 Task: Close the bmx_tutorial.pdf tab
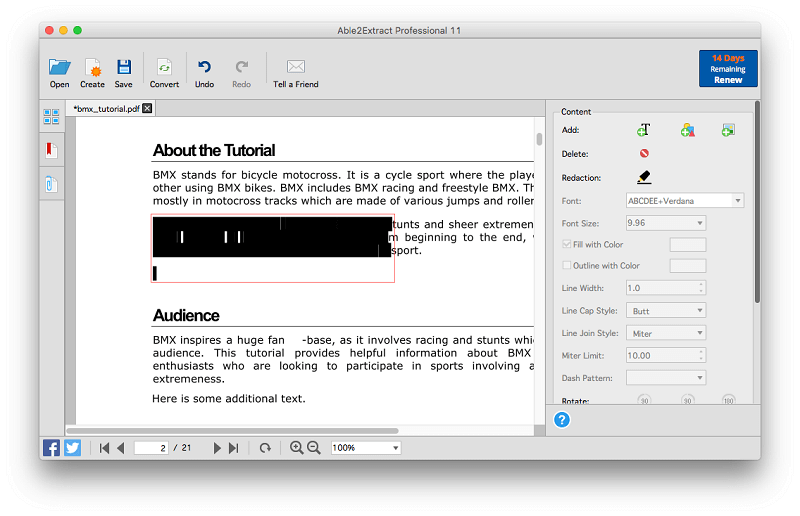pos(147,108)
